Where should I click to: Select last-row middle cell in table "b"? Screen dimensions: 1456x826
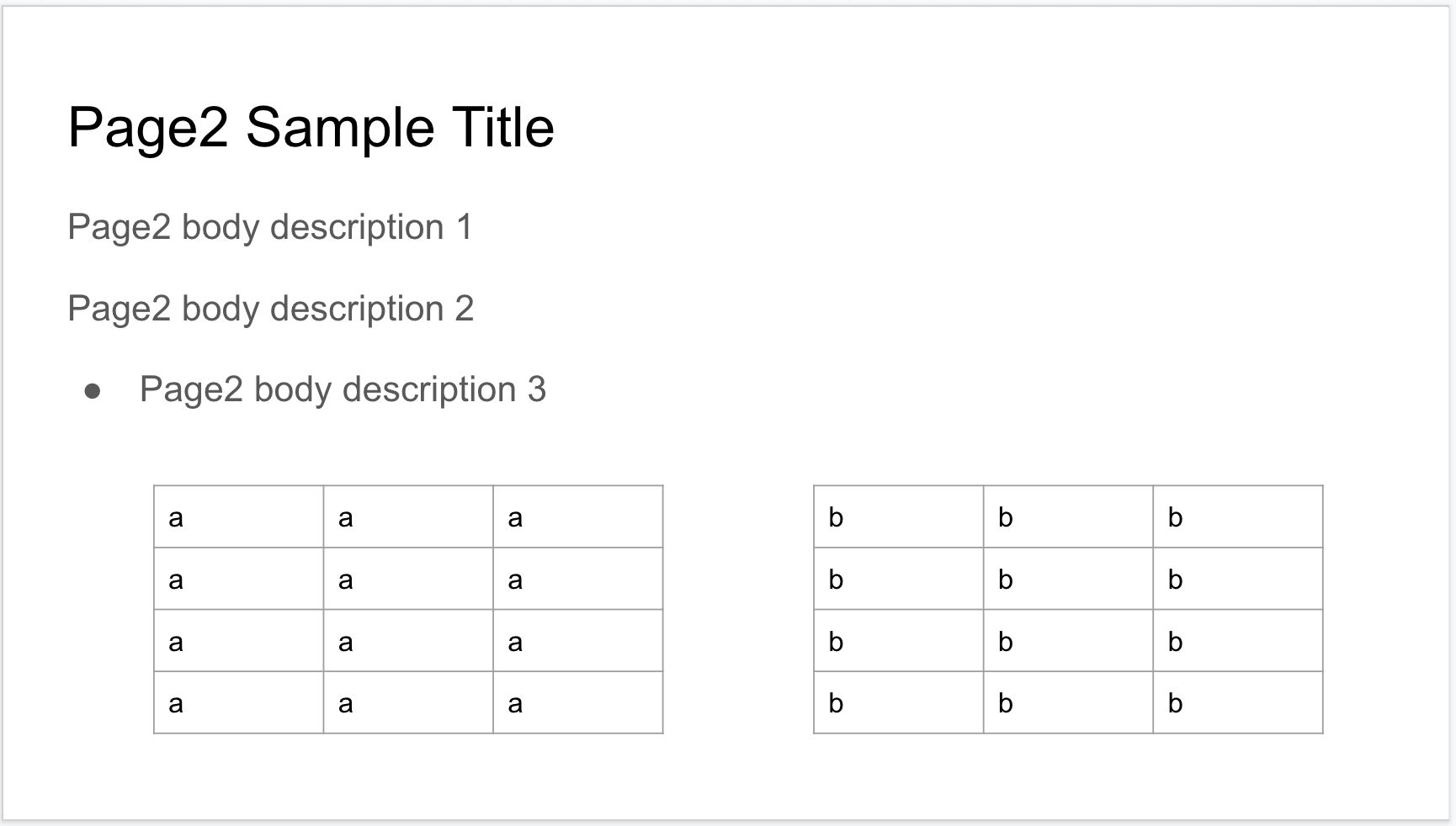(x=1068, y=702)
